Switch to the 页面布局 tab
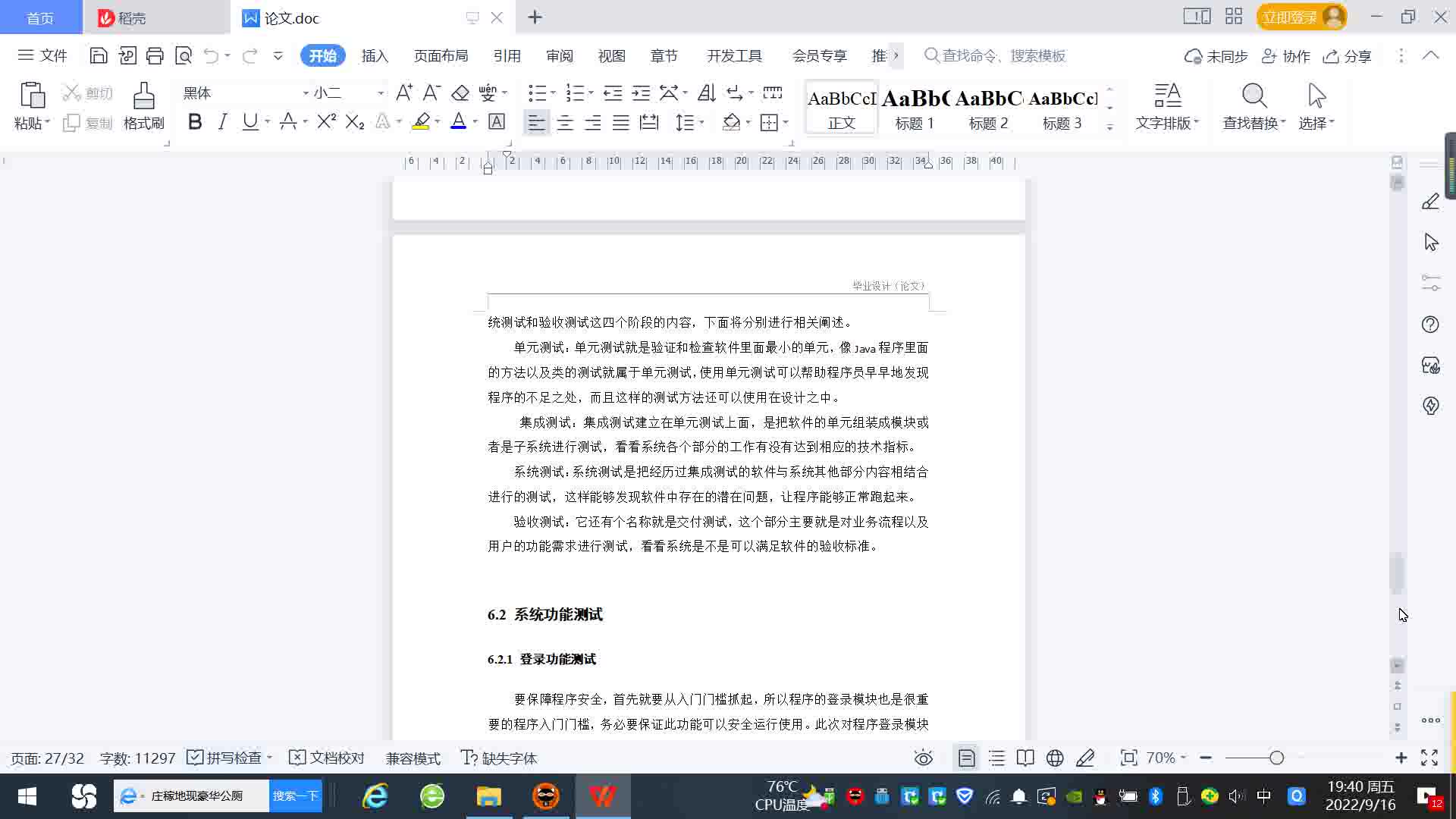Screen dimensions: 1456x819 (441, 55)
